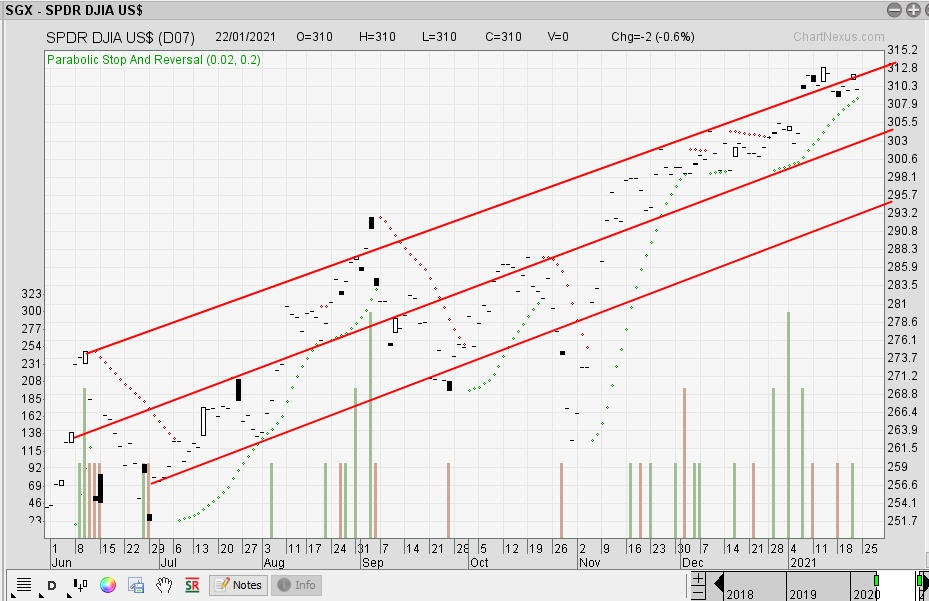Screen dimensions: 929x601
Task: Toggle the Info display
Action: (x=296, y=585)
